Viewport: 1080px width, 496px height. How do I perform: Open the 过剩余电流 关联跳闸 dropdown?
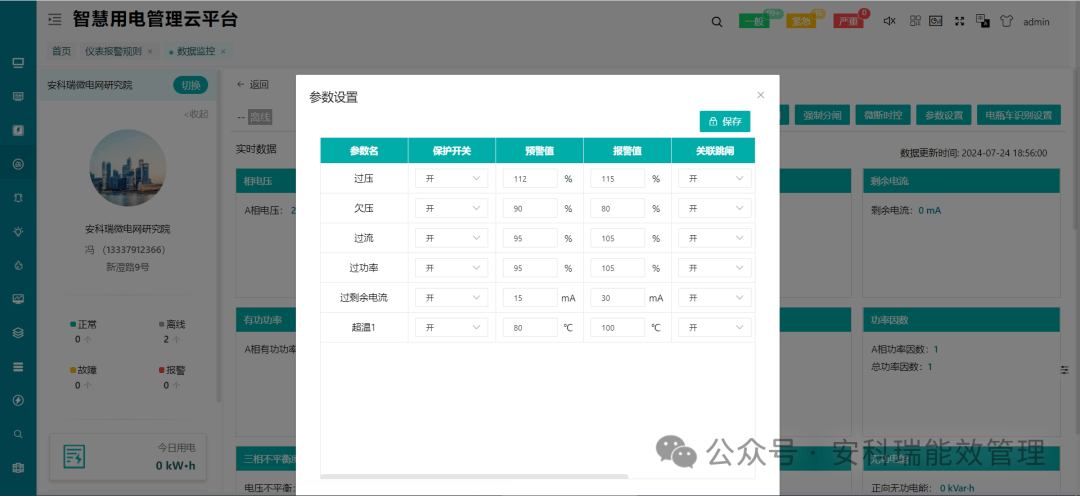[715, 298]
